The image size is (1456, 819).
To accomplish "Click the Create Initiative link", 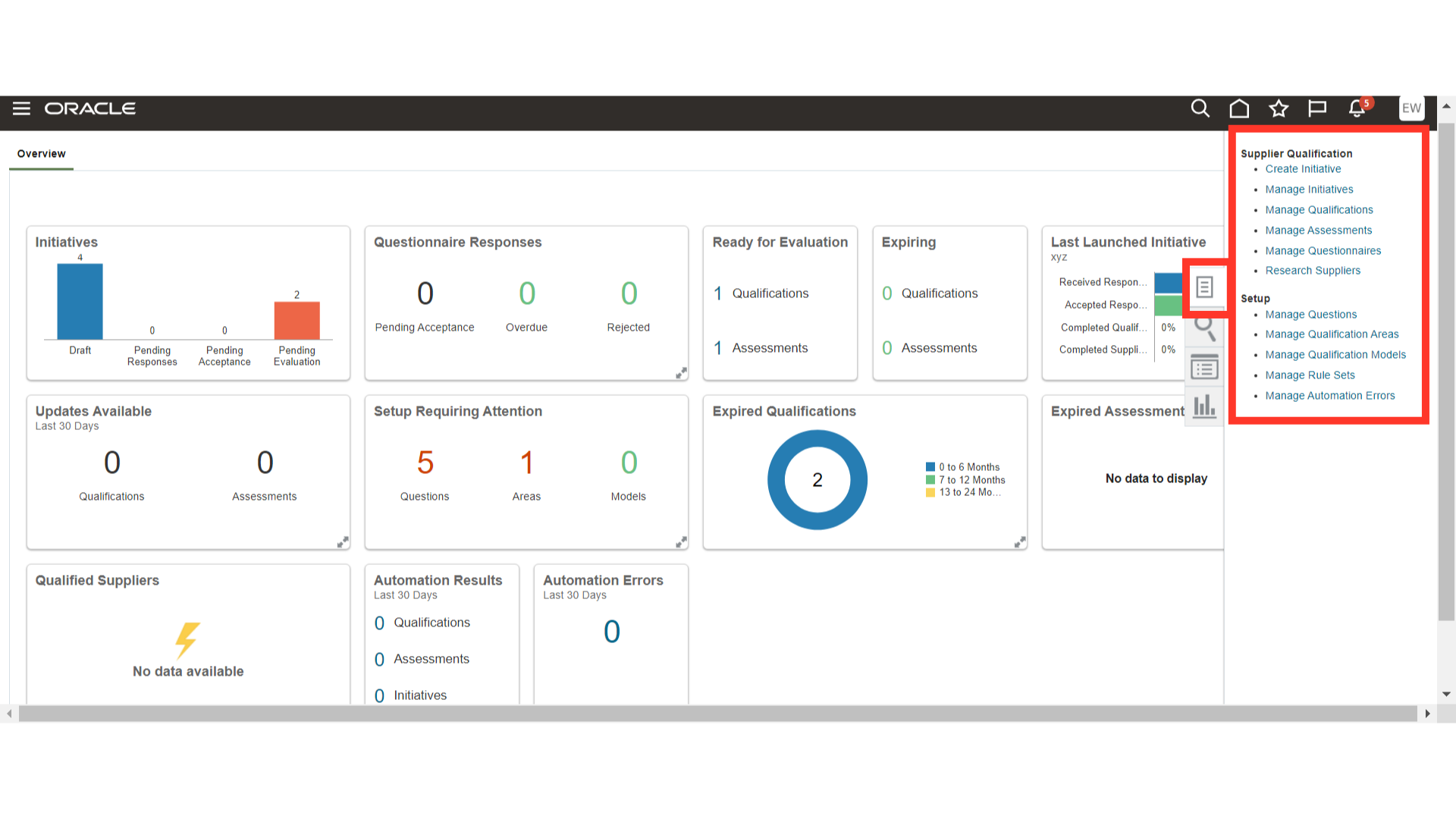I will point(1303,169).
